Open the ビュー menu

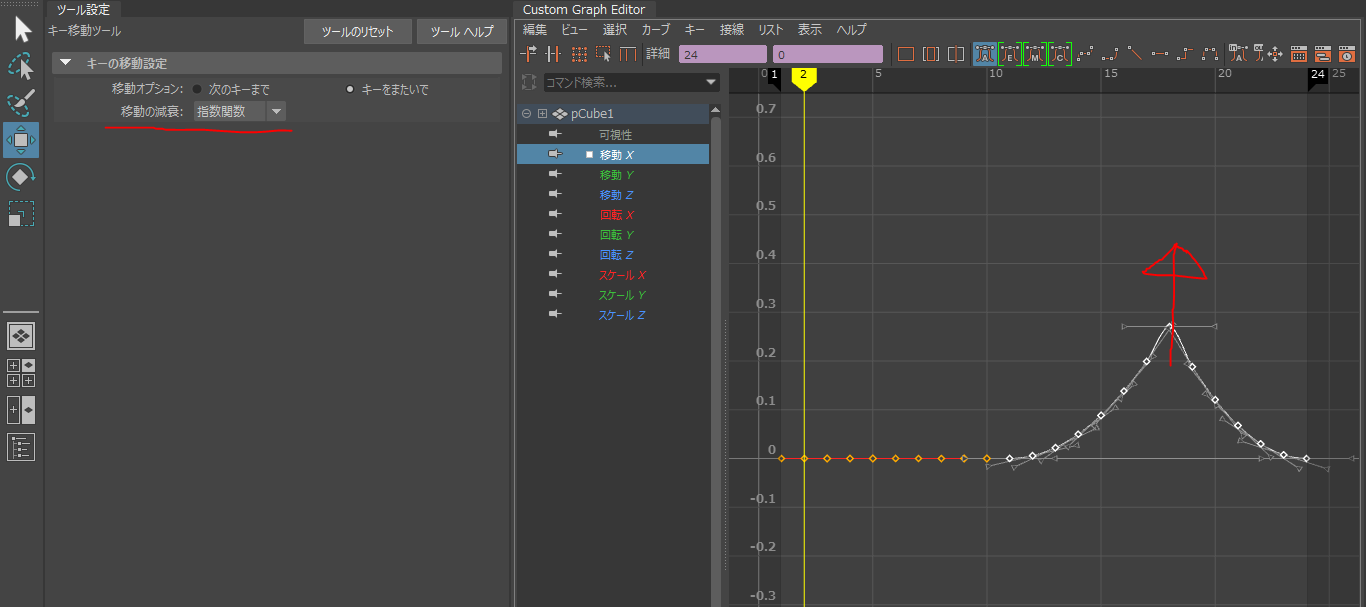[575, 29]
